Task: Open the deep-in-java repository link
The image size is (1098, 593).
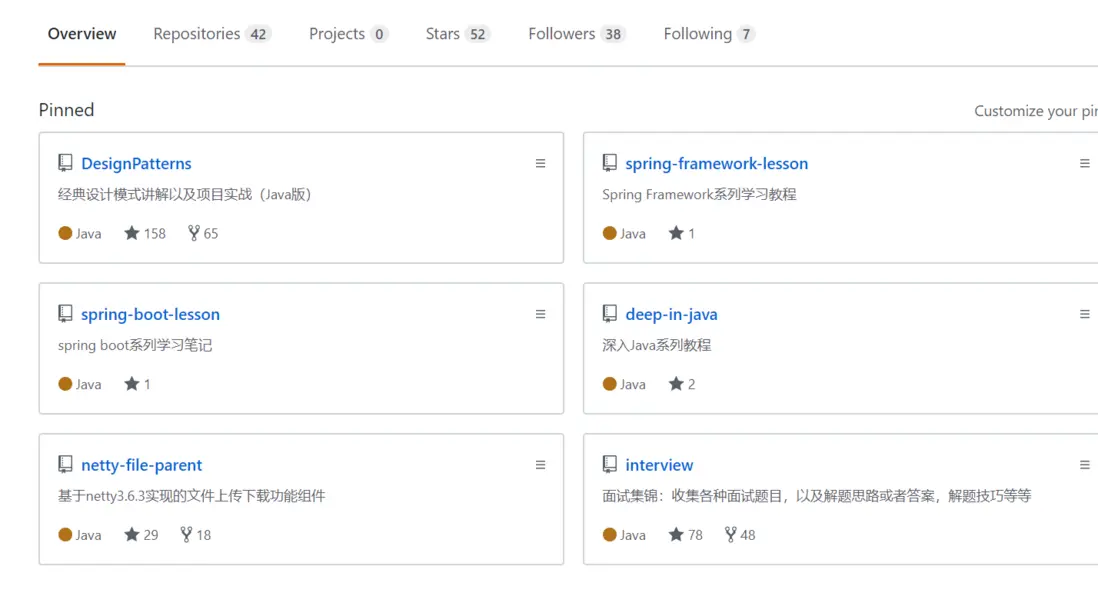Action: [x=672, y=314]
